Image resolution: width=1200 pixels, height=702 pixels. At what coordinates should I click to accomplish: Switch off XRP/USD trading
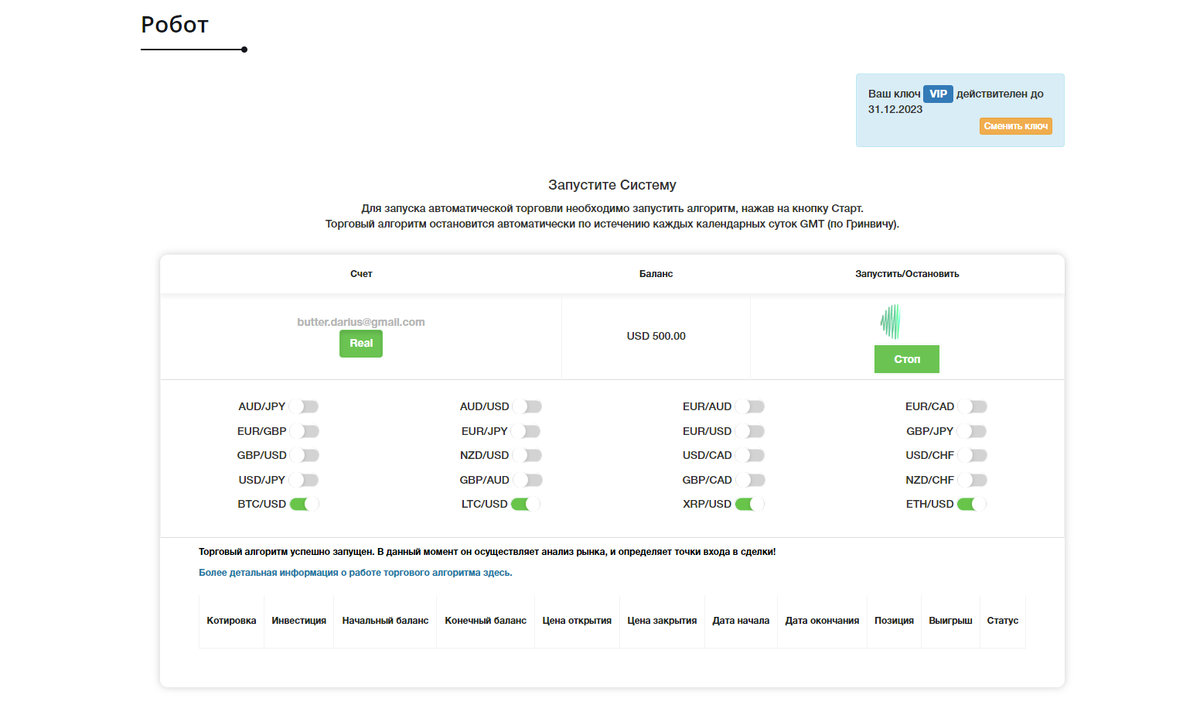pos(750,504)
